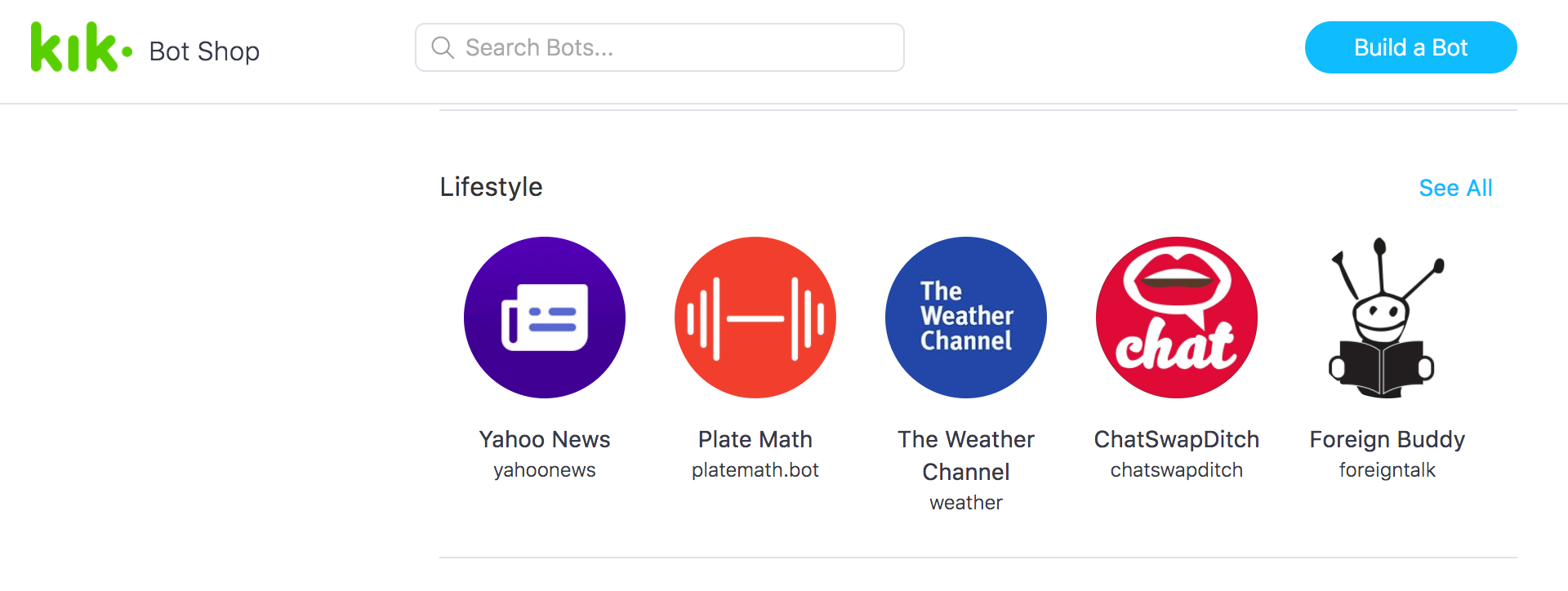Select The Weather Channel title text
Viewport: 1568px width, 591px height.
tap(966, 455)
